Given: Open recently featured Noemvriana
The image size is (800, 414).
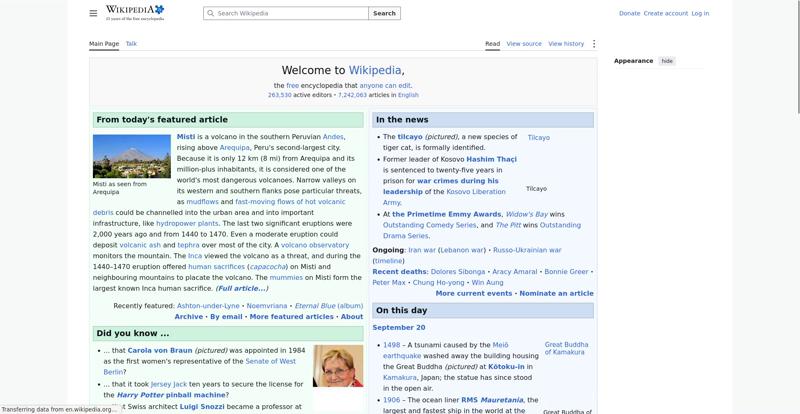Looking at the screenshot, I should (267, 306).
